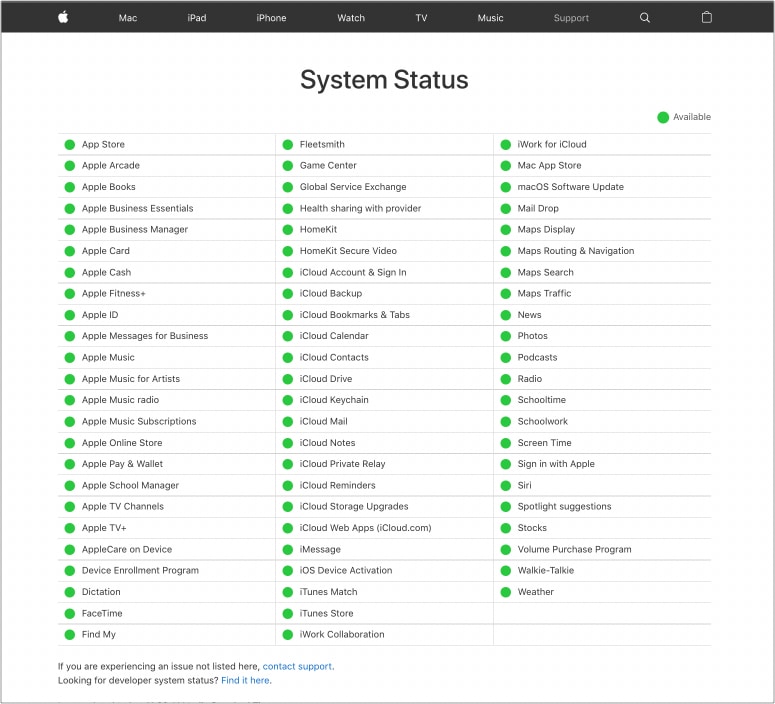
Task: Select the Apple Books status entry
Action: (x=109, y=187)
